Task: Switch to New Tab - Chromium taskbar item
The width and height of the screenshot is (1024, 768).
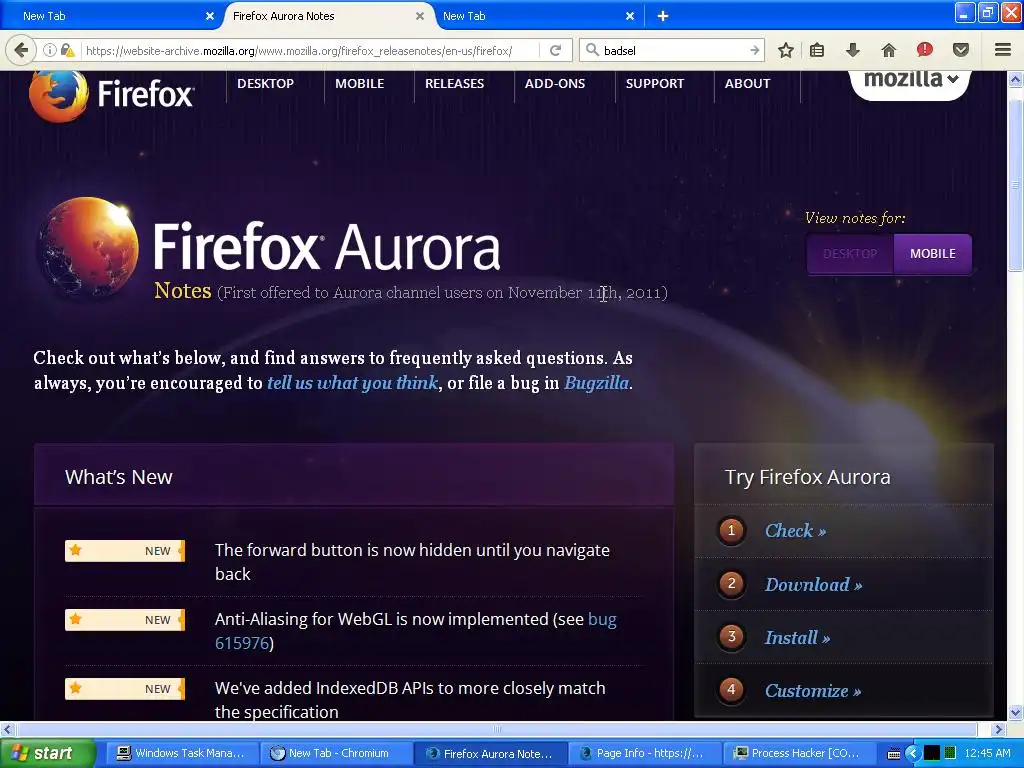Action: [x=336, y=754]
